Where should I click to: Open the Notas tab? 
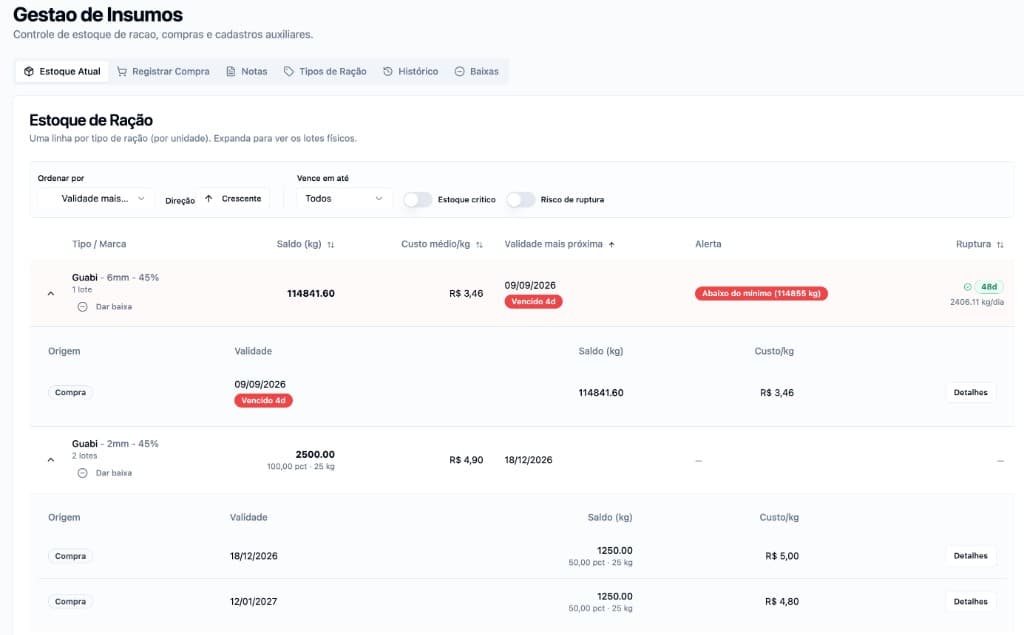[246, 71]
